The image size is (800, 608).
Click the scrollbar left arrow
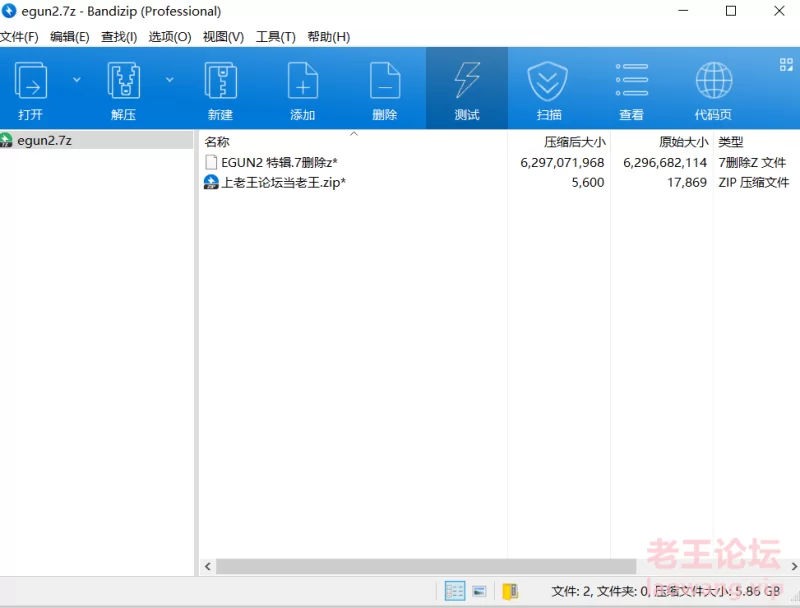(x=208, y=566)
